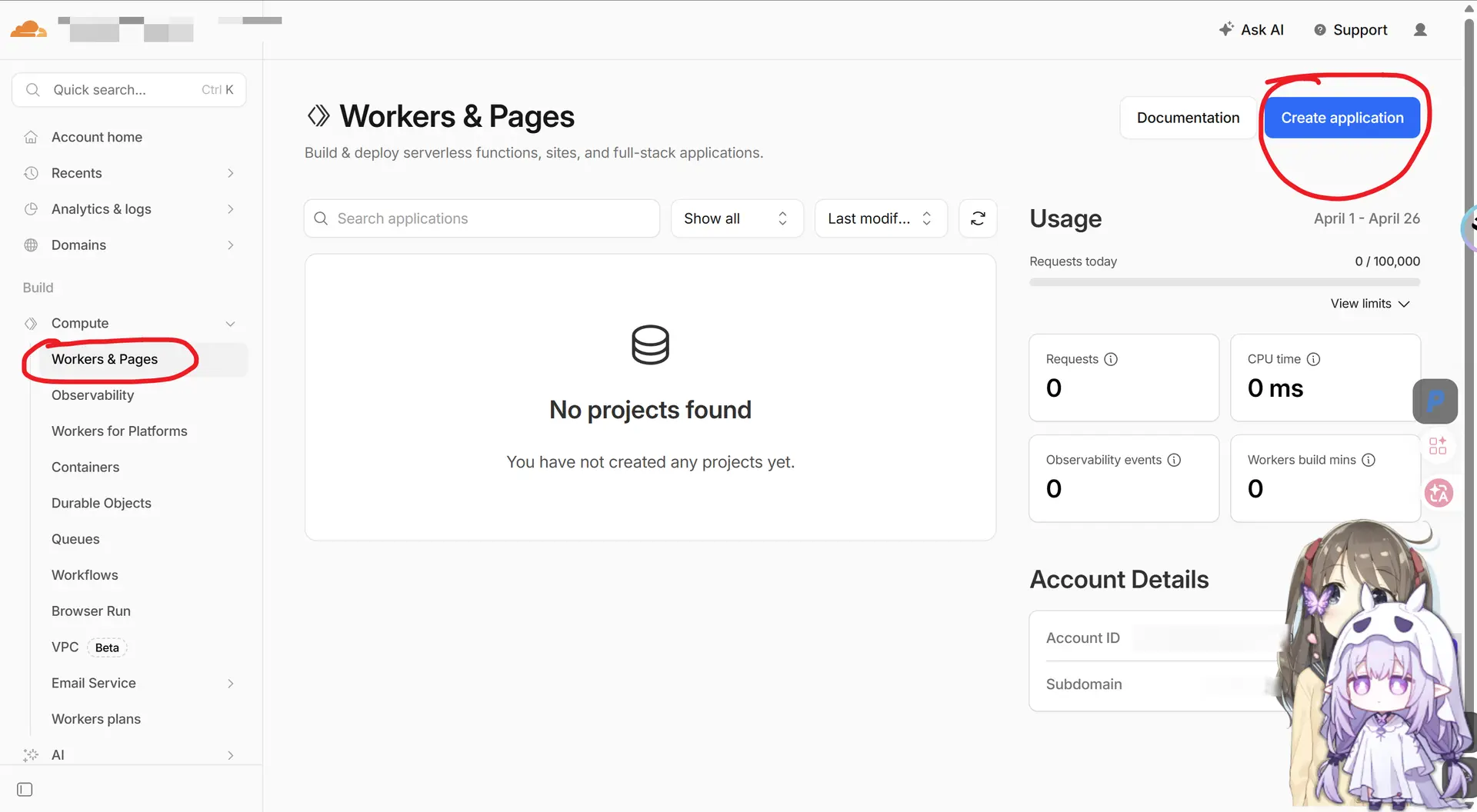The width and height of the screenshot is (1477, 812).
Task: Click the Requests today progress bar
Action: (1225, 282)
